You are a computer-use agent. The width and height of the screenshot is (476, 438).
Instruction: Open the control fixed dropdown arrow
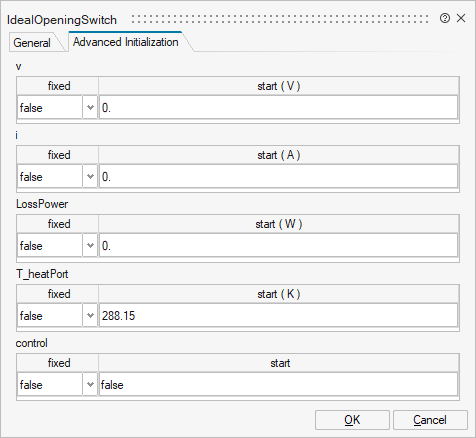click(90, 384)
